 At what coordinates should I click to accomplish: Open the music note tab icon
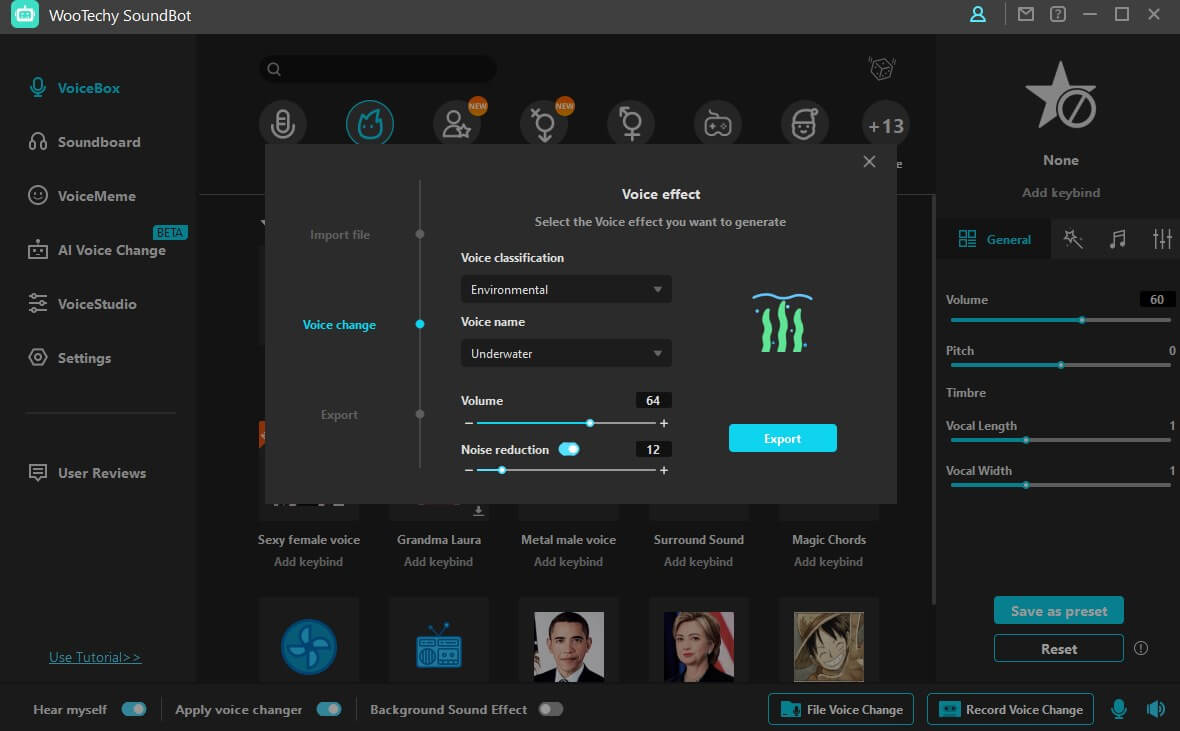tap(1118, 239)
